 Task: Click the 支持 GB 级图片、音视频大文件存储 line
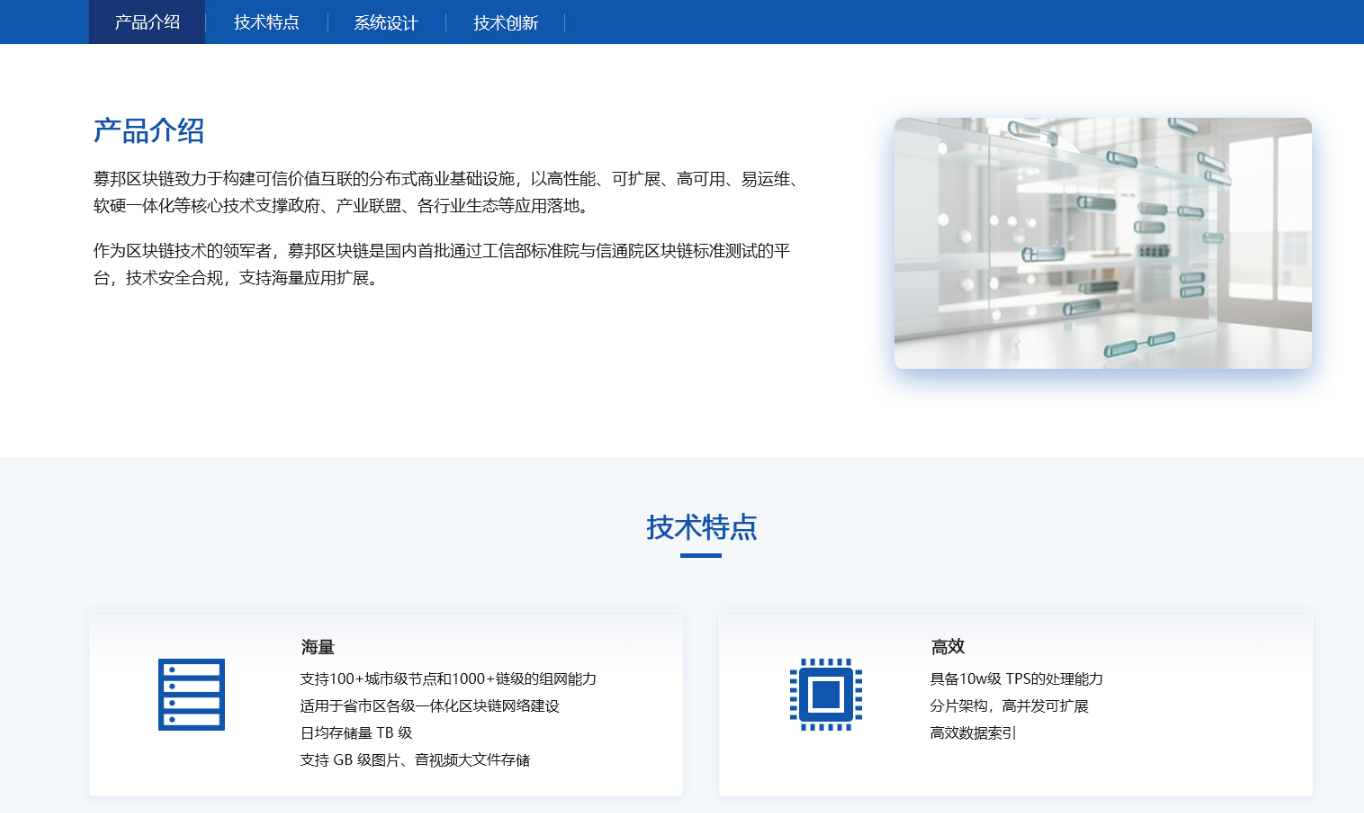(x=414, y=760)
